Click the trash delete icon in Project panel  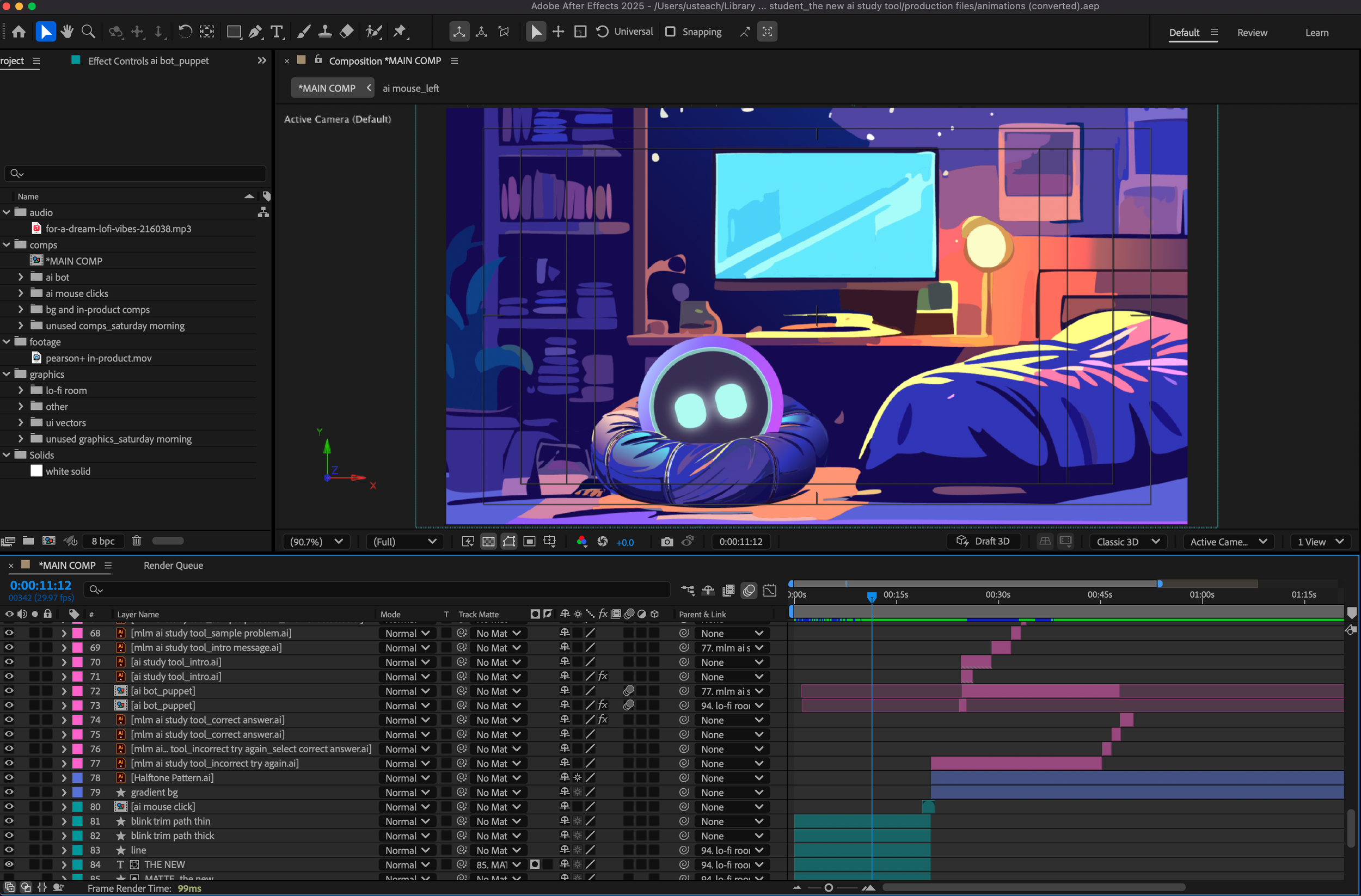(x=136, y=541)
